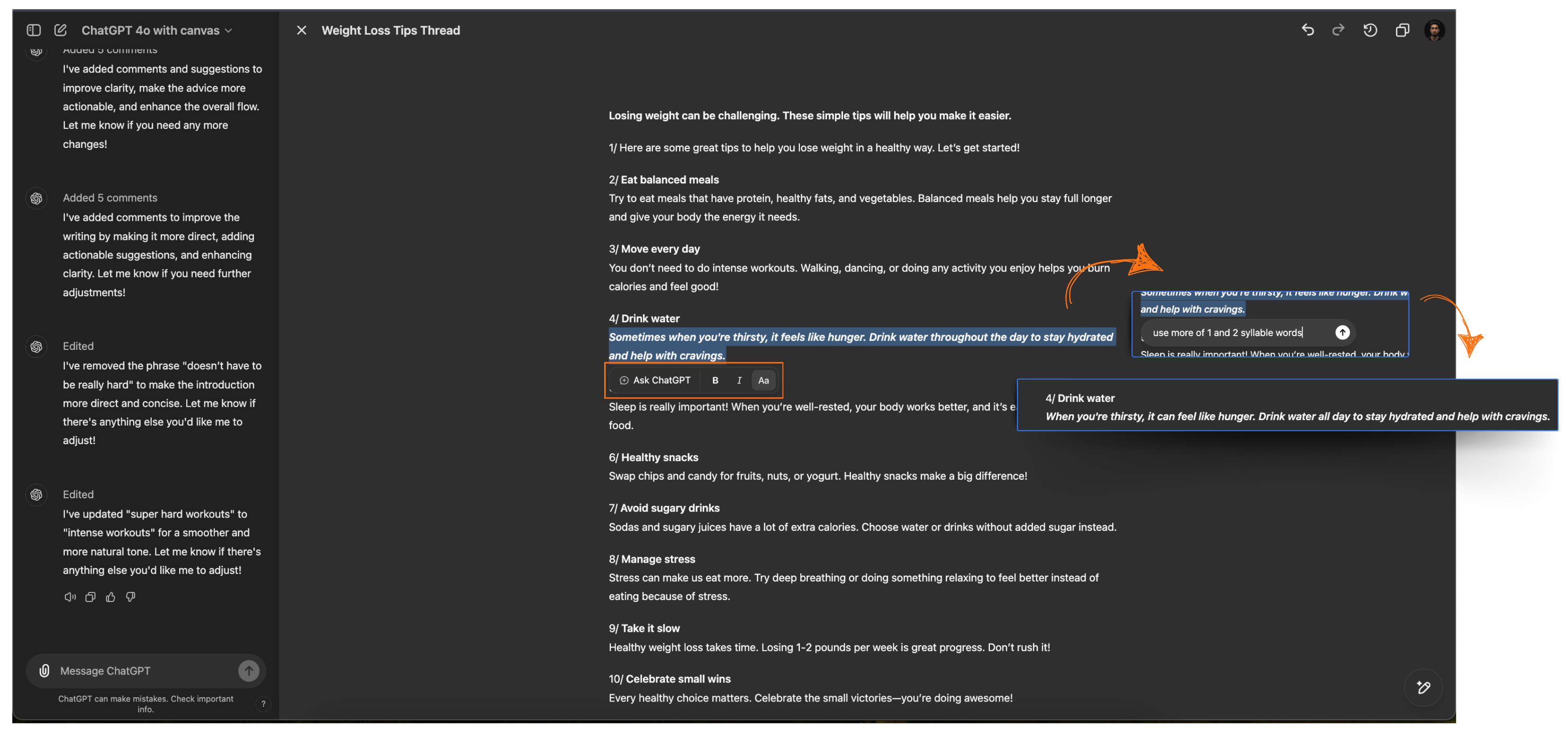Viewport: 1568px width, 739px height.
Task: Click the 'Added 5 comments' label above 'writing by making it more direct'
Action: (109, 197)
